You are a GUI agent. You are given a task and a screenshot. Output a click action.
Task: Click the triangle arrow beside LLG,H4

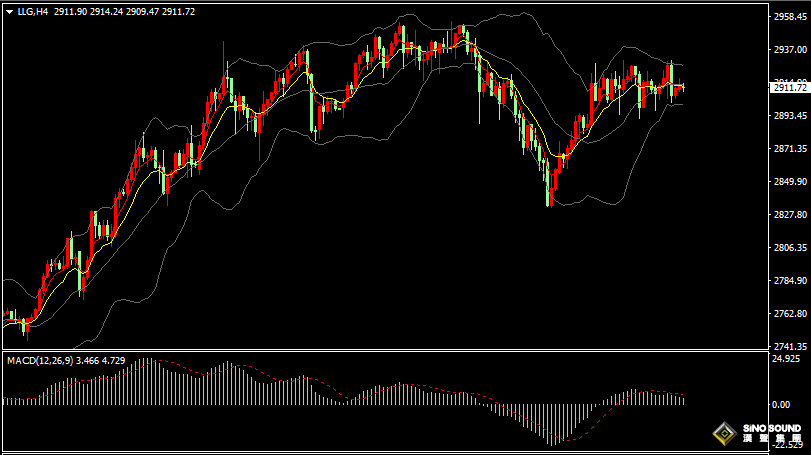9,10
